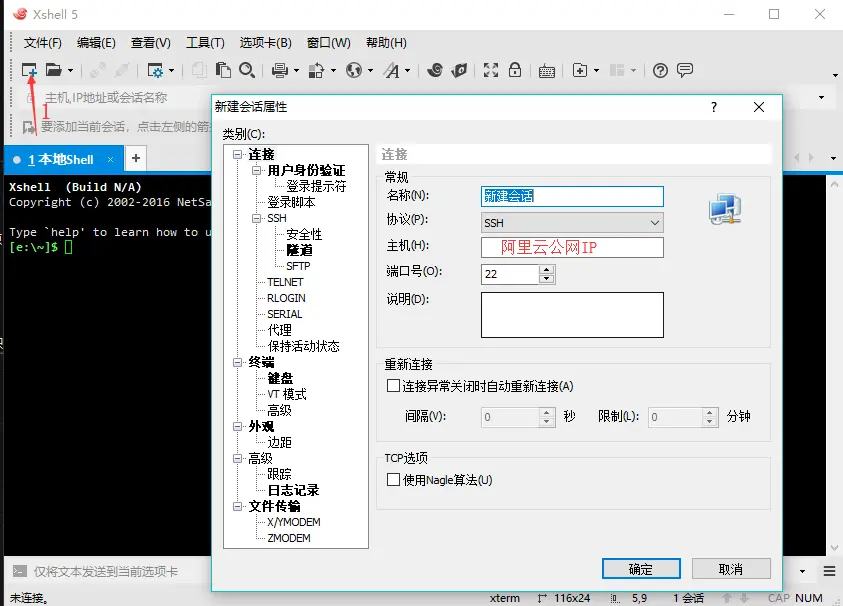The image size is (843, 606).
Task: Open the 工具(T) menu
Action: tap(205, 42)
